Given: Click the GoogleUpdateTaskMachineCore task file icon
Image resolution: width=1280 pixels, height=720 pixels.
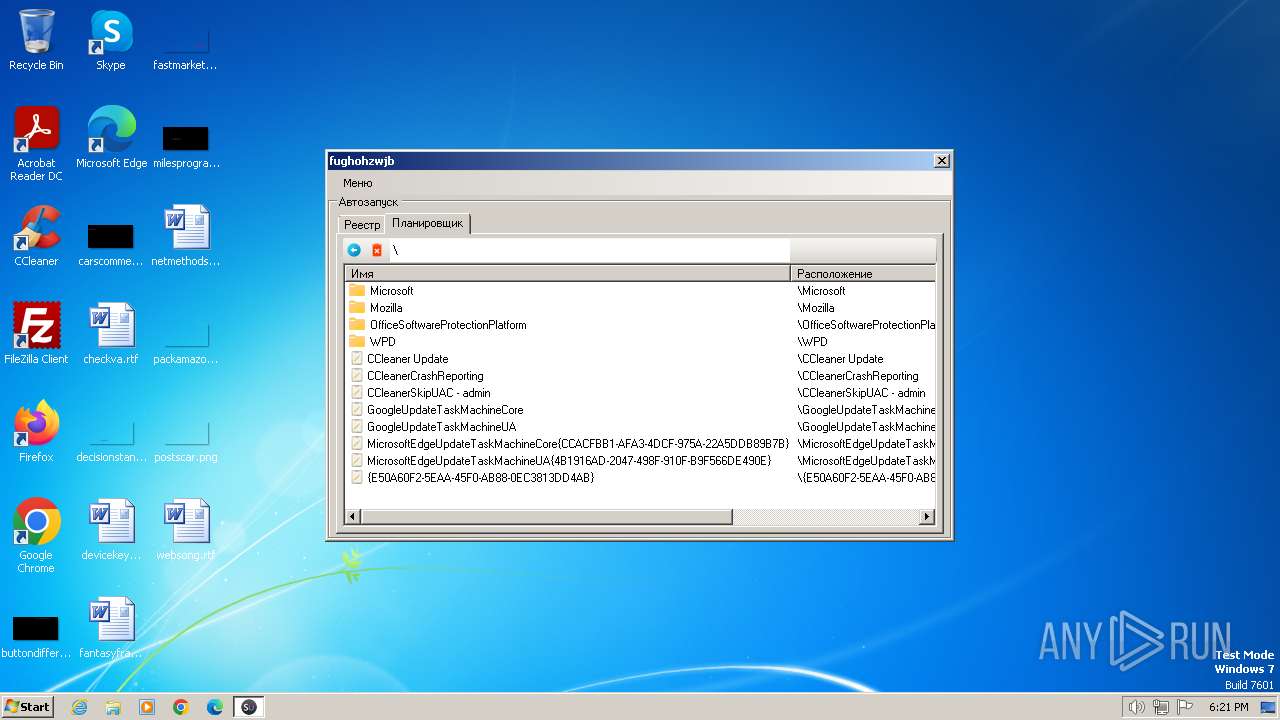Looking at the screenshot, I should 357,410.
